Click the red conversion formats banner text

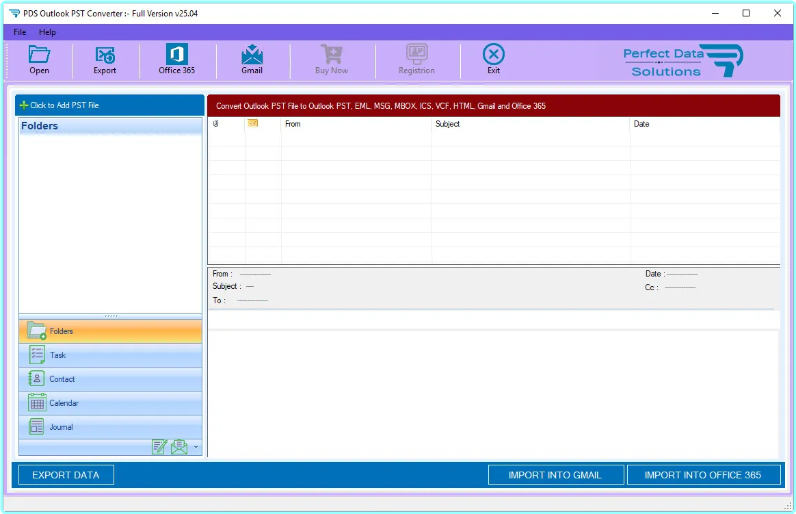click(381, 106)
